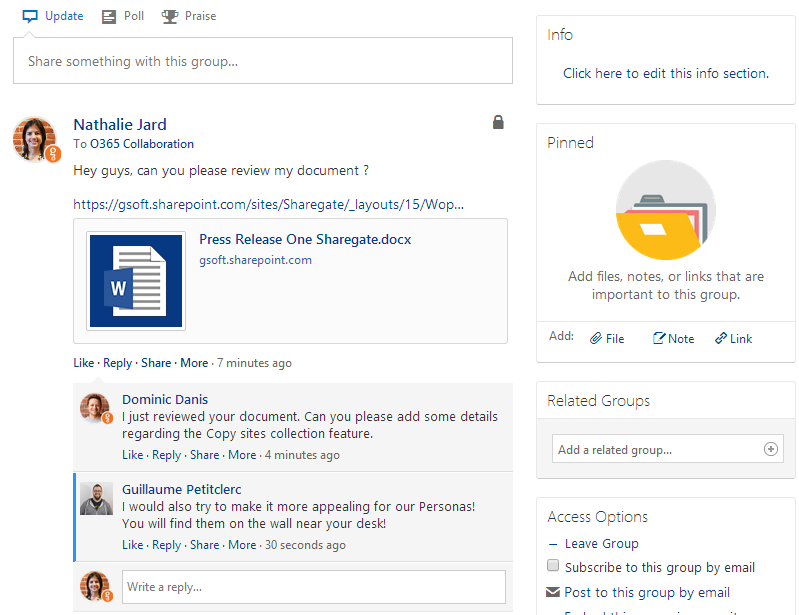Click the Related Groups heading
The width and height of the screenshot is (799, 615).
pyautogui.click(x=598, y=401)
